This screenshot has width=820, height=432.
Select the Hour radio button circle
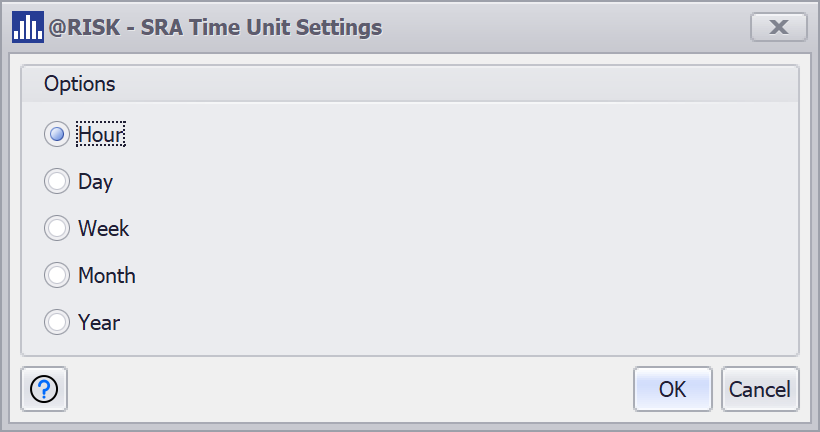pyautogui.click(x=57, y=134)
